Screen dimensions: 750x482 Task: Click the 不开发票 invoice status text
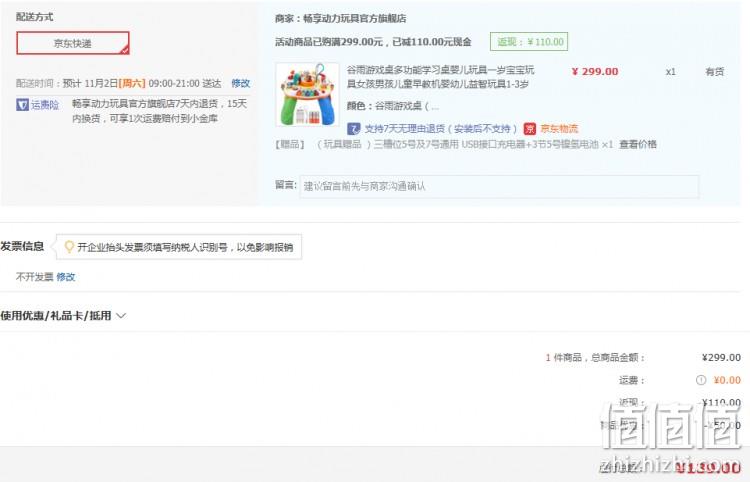[x=34, y=277]
